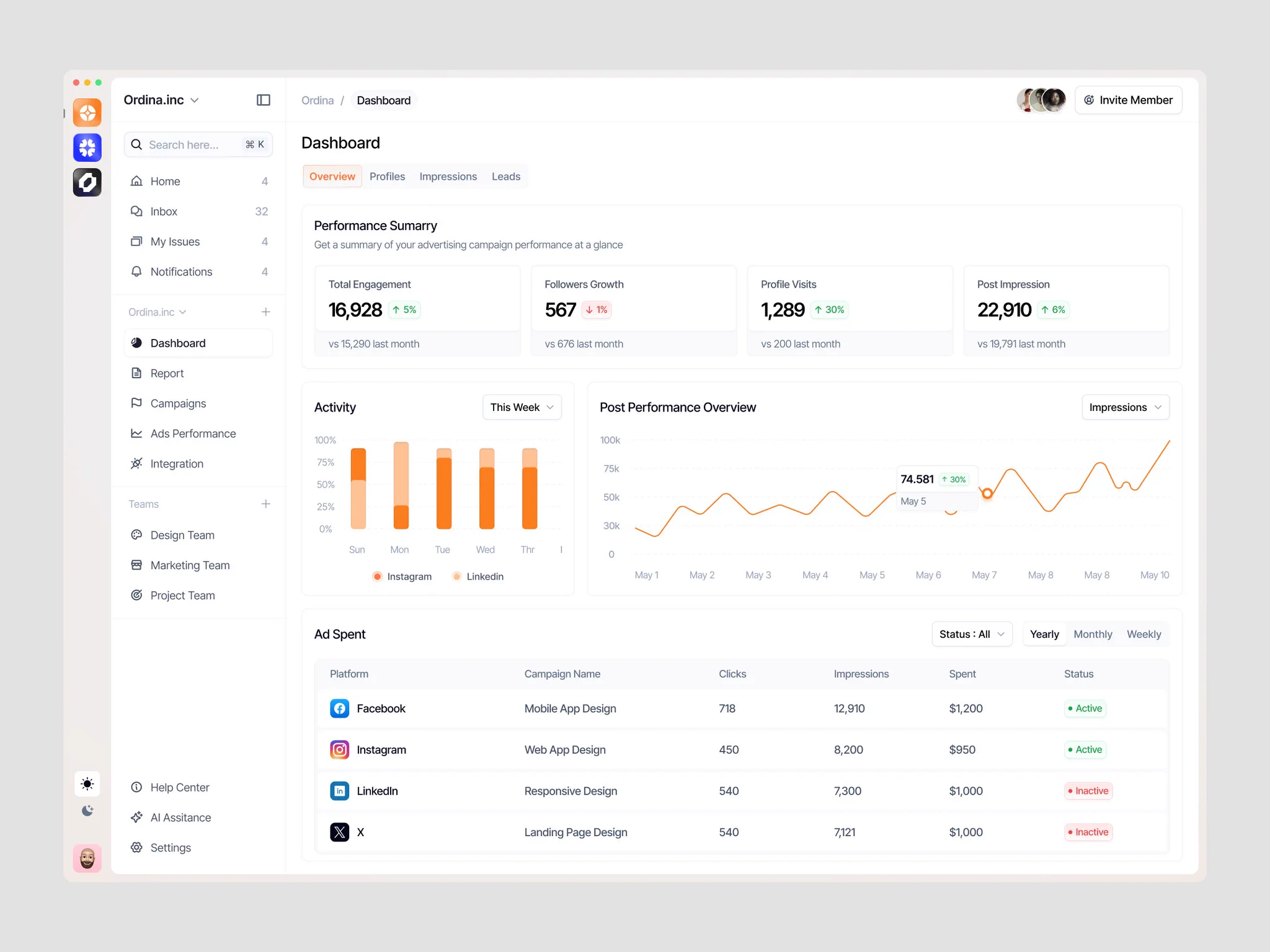Click the Dashboard breadcrumb

coord(383,100)
